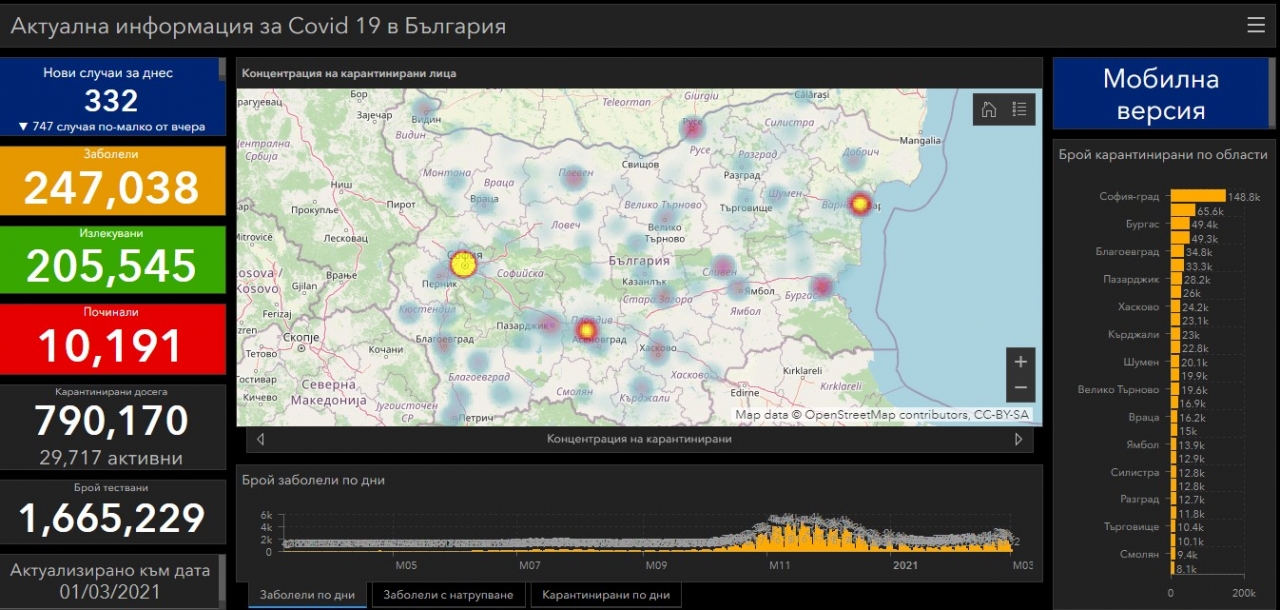Reset map to default home extent
Viewport: 1280px width, 610px height.
(x=989, y=110)
